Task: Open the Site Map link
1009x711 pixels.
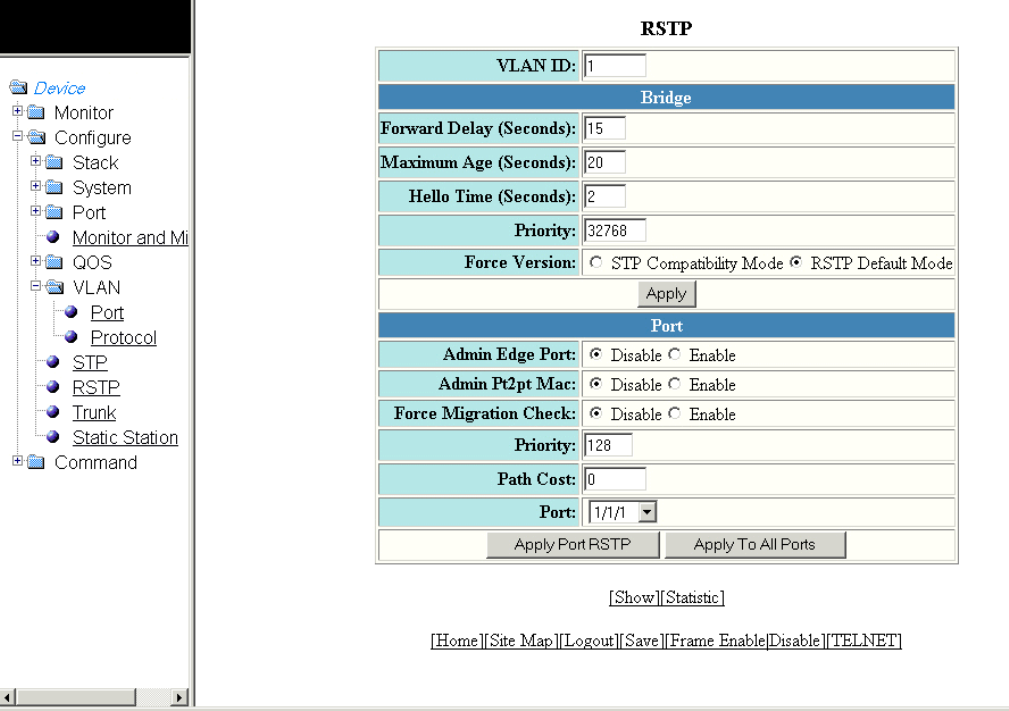Action: click(522, 641)
